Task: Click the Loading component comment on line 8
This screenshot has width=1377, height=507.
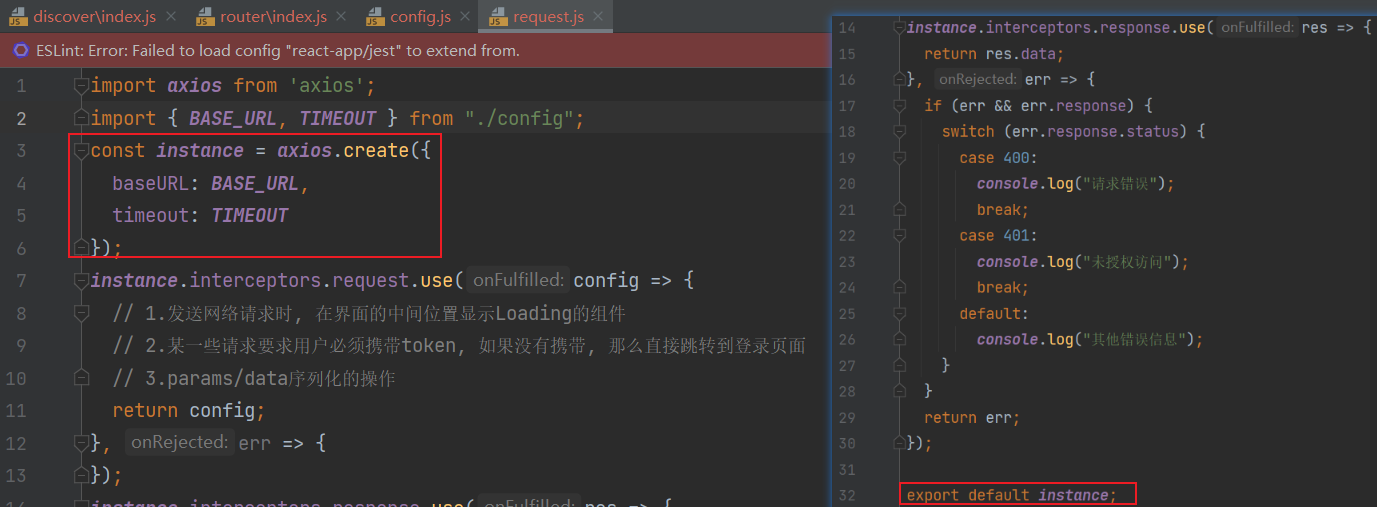Action: pyautogui.click(x=369, y=314)
